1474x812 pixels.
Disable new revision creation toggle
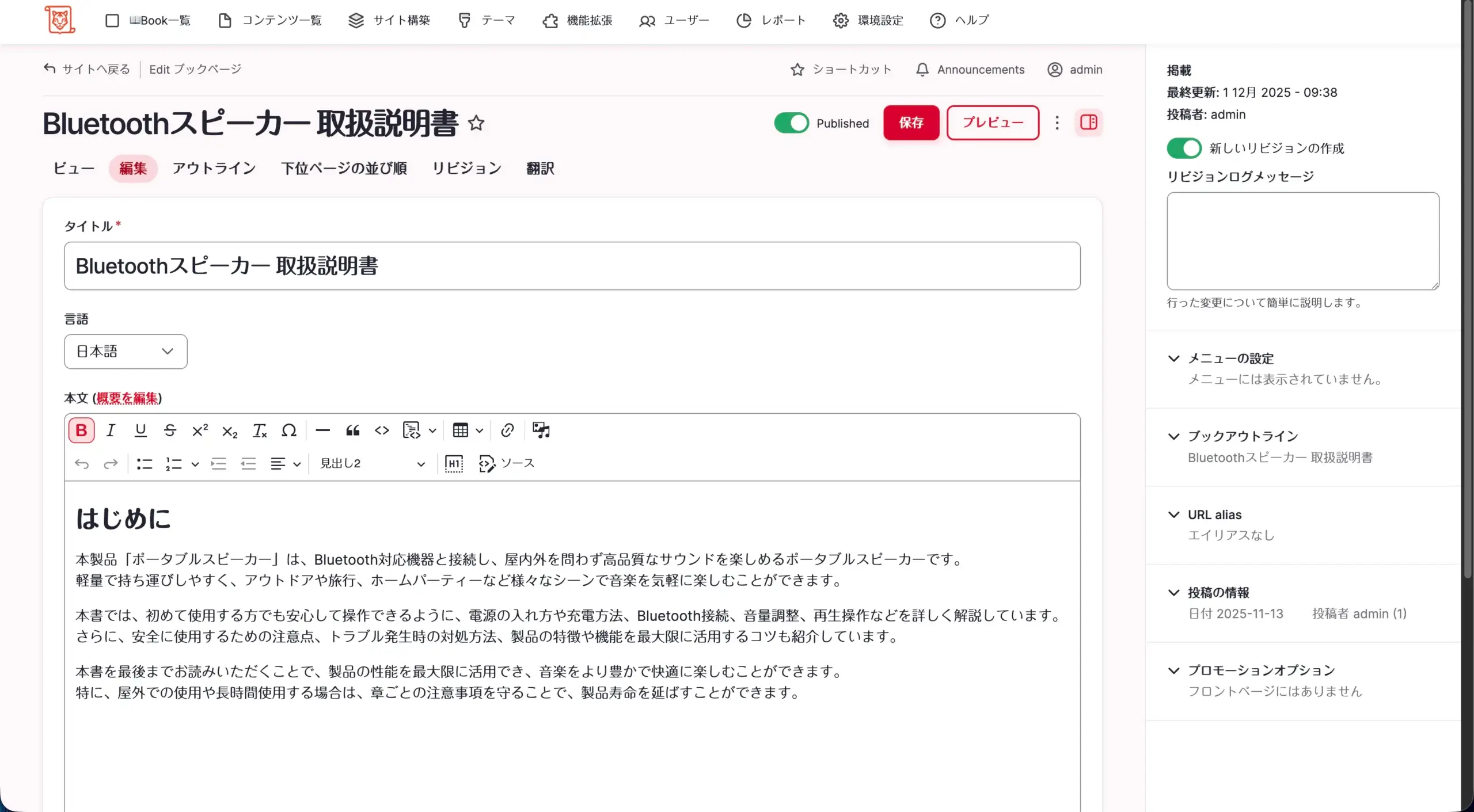tap(1184, 148)
